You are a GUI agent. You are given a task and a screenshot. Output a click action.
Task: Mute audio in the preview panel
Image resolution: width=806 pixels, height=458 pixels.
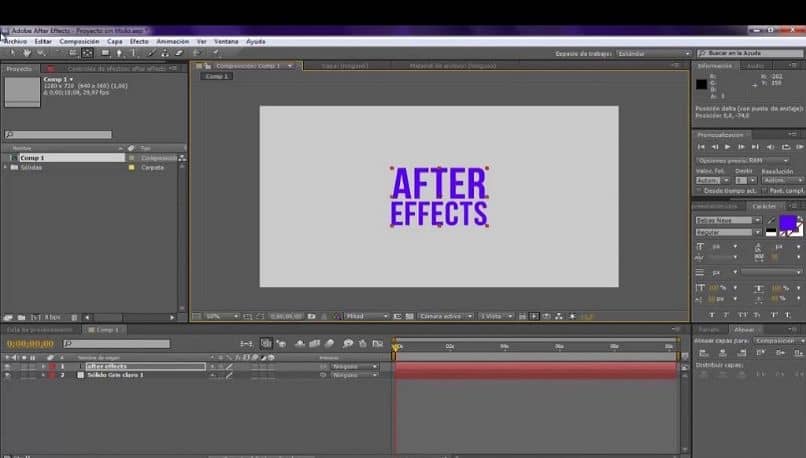[770, 147]
